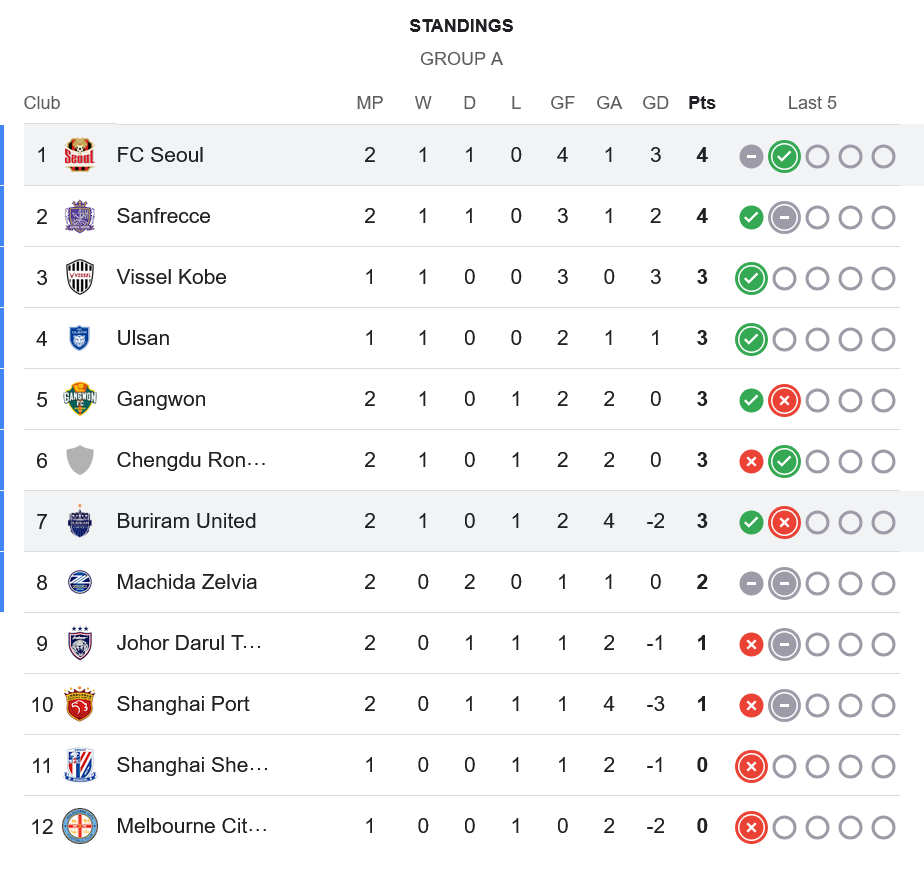
Task: Click the Machida Zelvia round logo
Action: [80, 582]
